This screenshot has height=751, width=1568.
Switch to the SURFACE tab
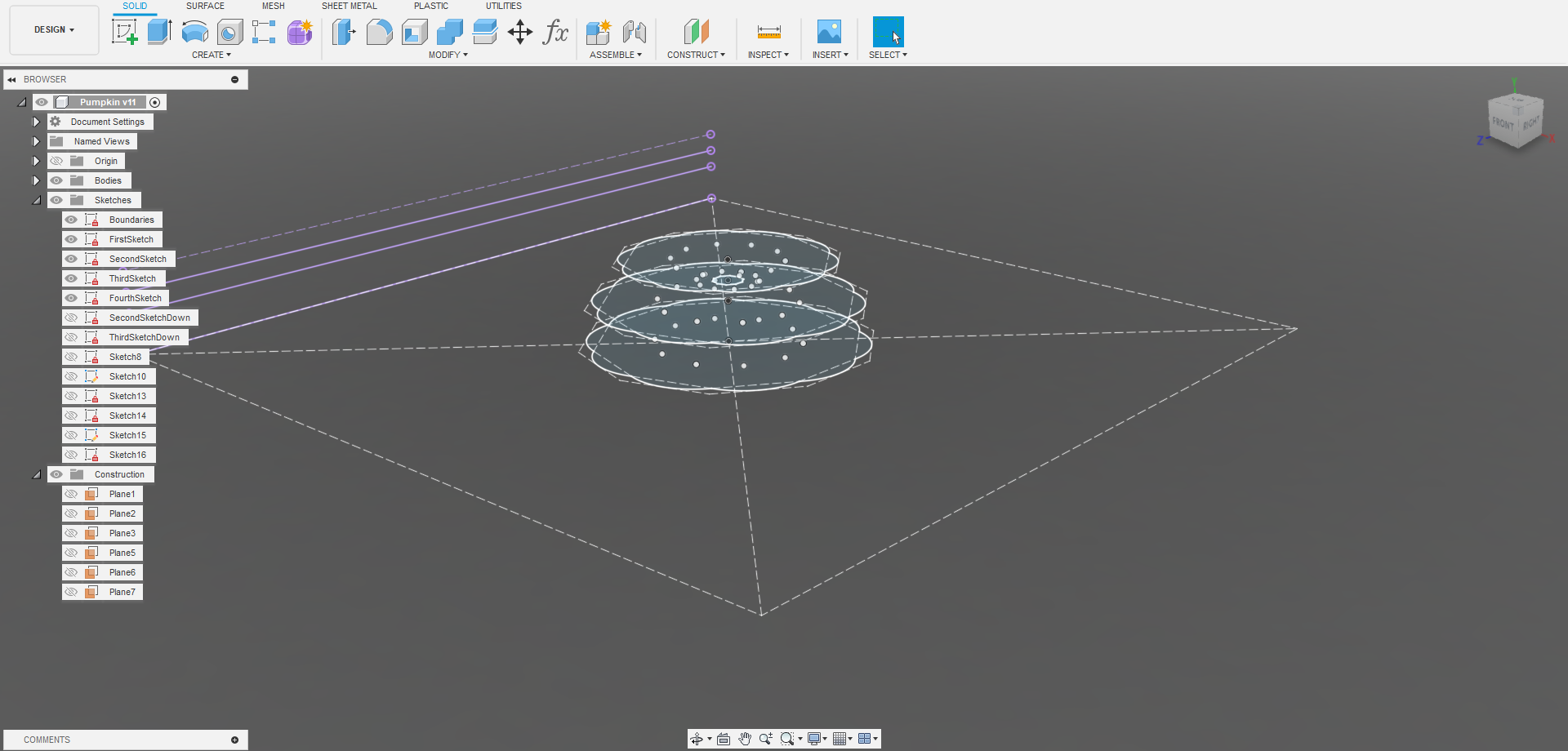click(x=205, y=6)
